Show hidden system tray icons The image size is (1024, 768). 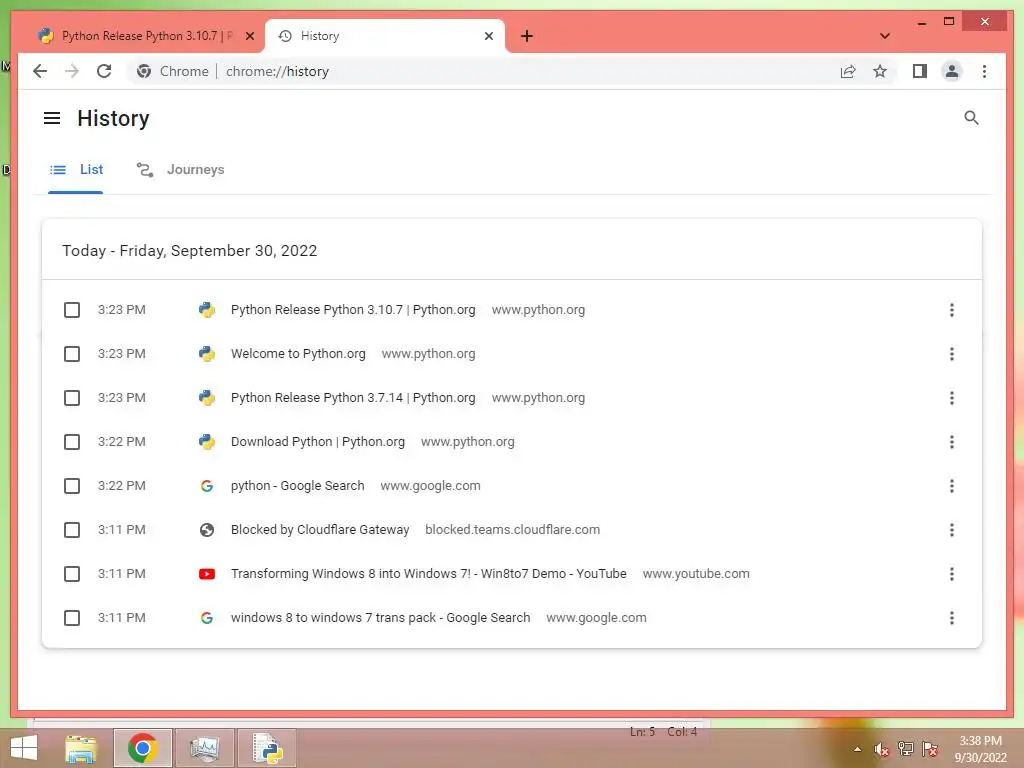tap(857, 749)
